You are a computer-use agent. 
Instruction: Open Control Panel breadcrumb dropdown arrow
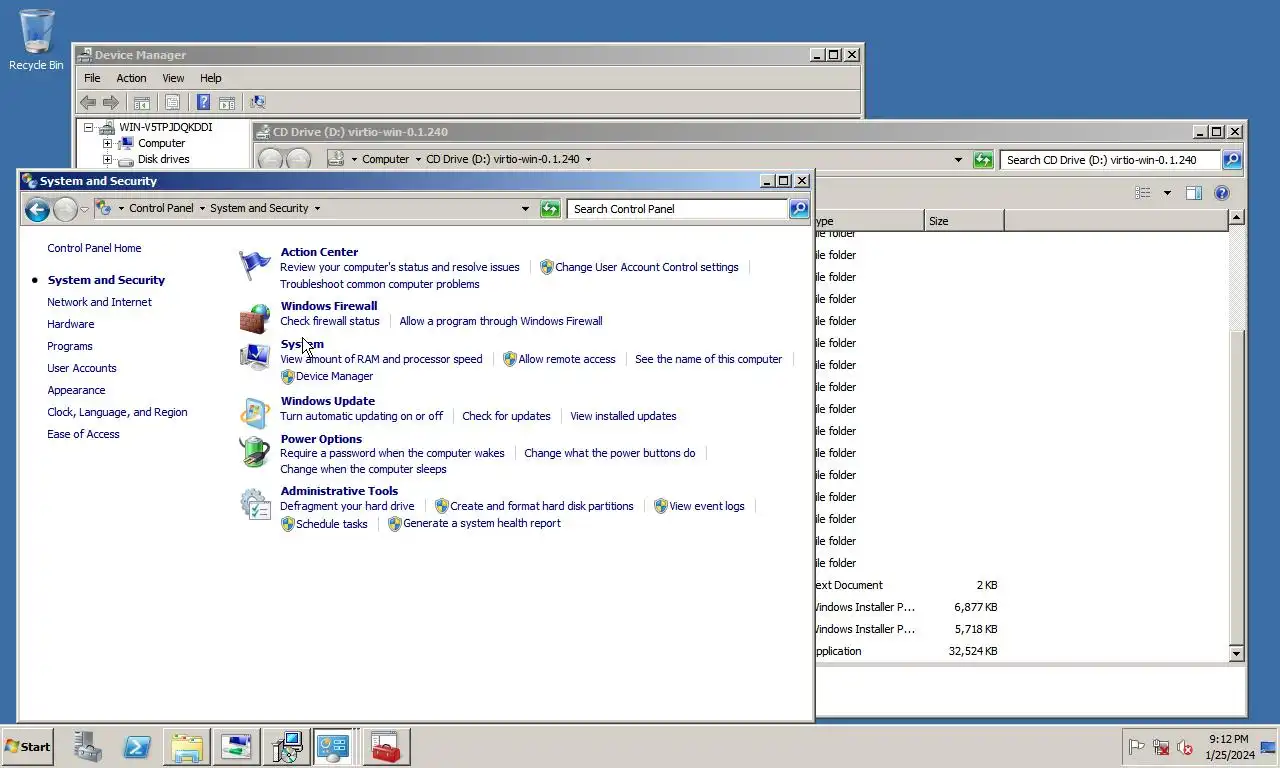pos(202,209)
